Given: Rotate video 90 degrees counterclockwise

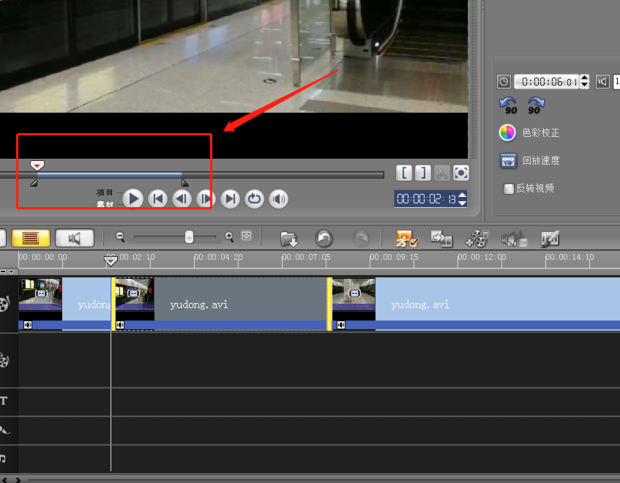Looking at the screenshot, I should point(508,106).
